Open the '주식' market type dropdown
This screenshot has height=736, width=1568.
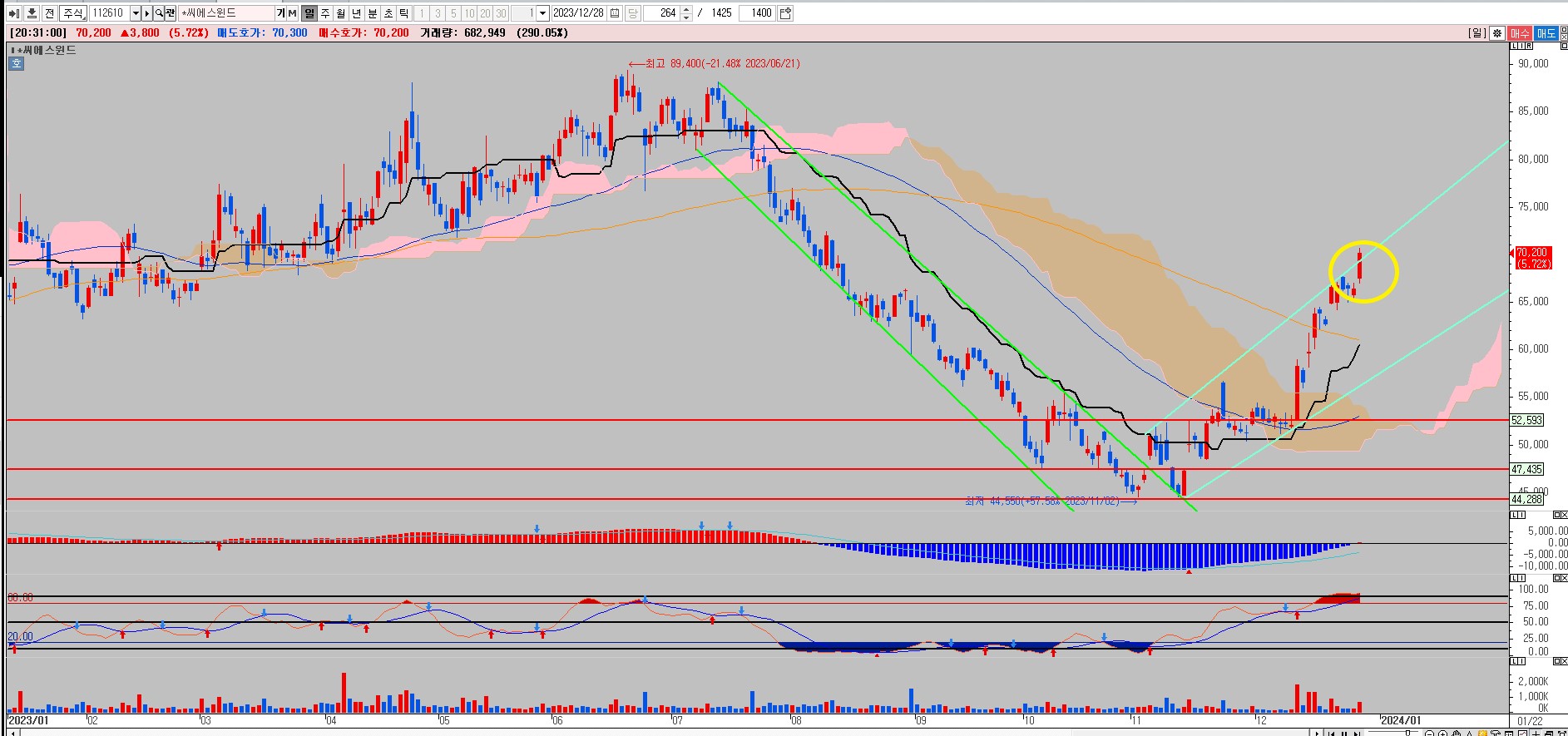coord(73,13)
